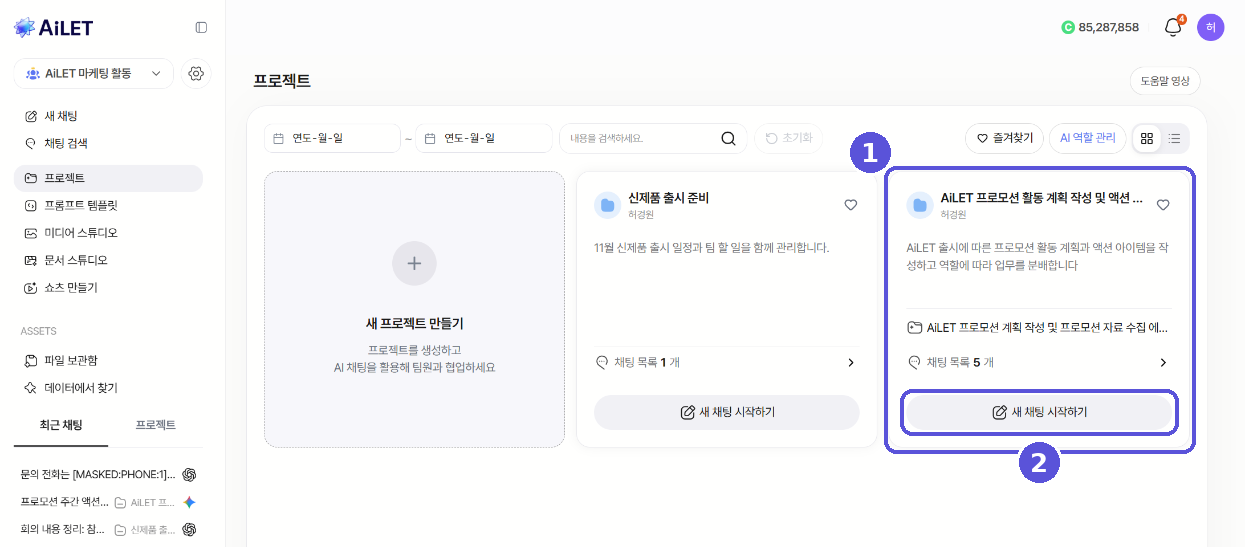This screenshot has height=547, width=1245.
Task: Open 프롬프트 템플릿 menu item
Action: tap(108, 205)
